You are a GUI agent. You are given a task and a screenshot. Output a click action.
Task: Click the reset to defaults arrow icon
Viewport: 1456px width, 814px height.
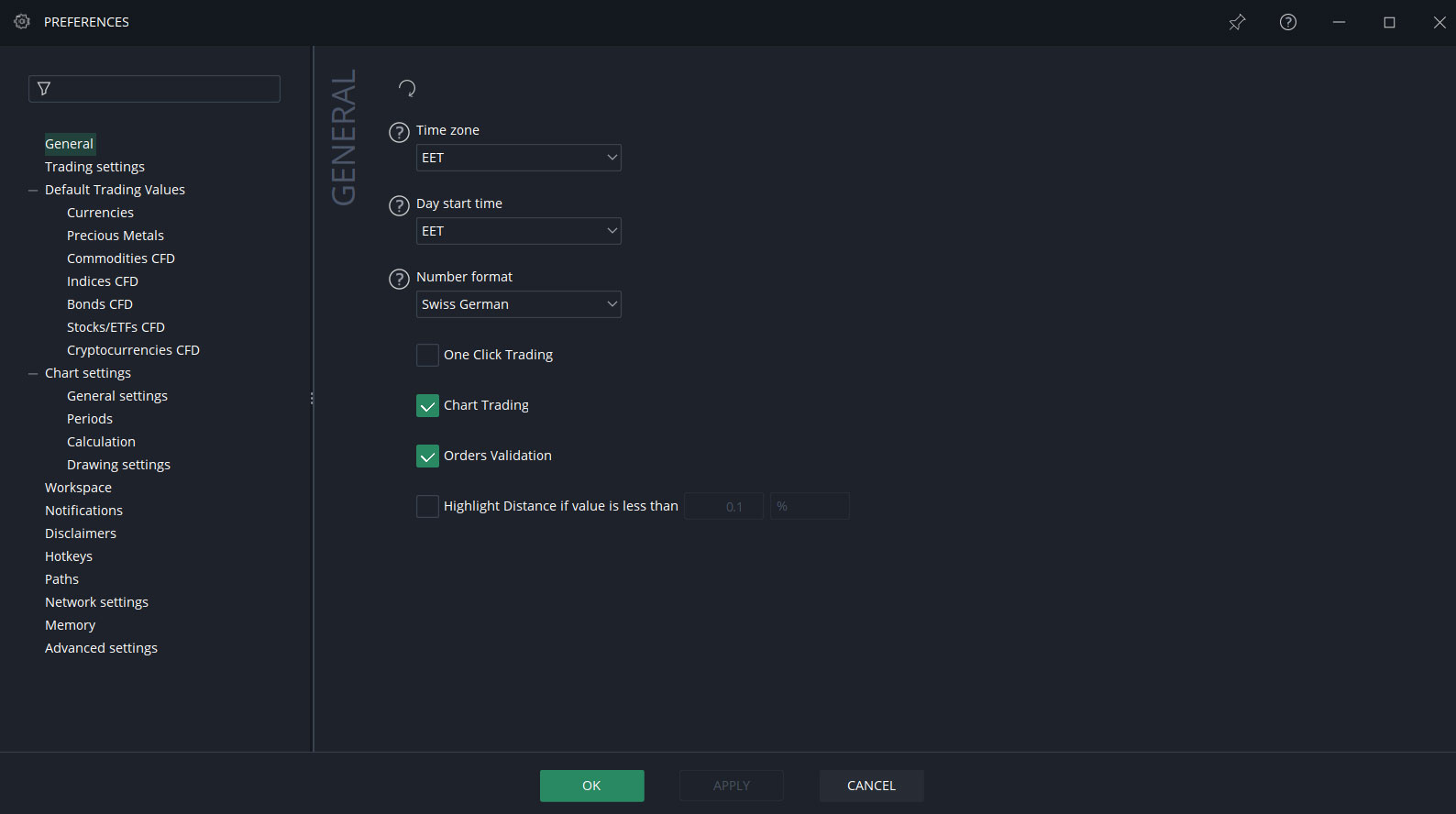(x=407, y=88)
